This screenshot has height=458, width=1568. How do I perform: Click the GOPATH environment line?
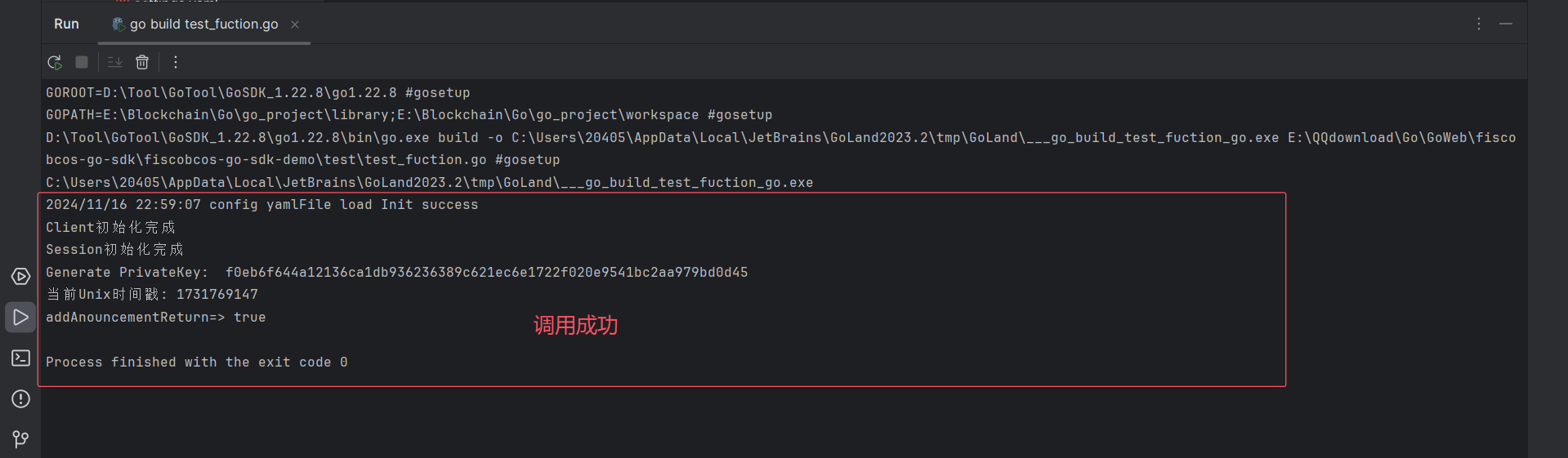coord(409,115)
